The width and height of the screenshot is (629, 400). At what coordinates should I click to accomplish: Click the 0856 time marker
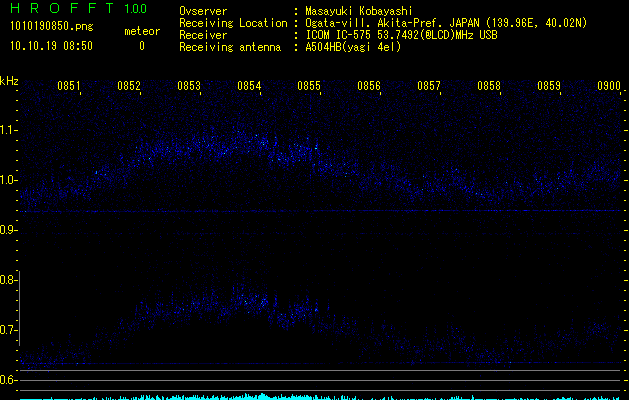click(x=369, y=86)
